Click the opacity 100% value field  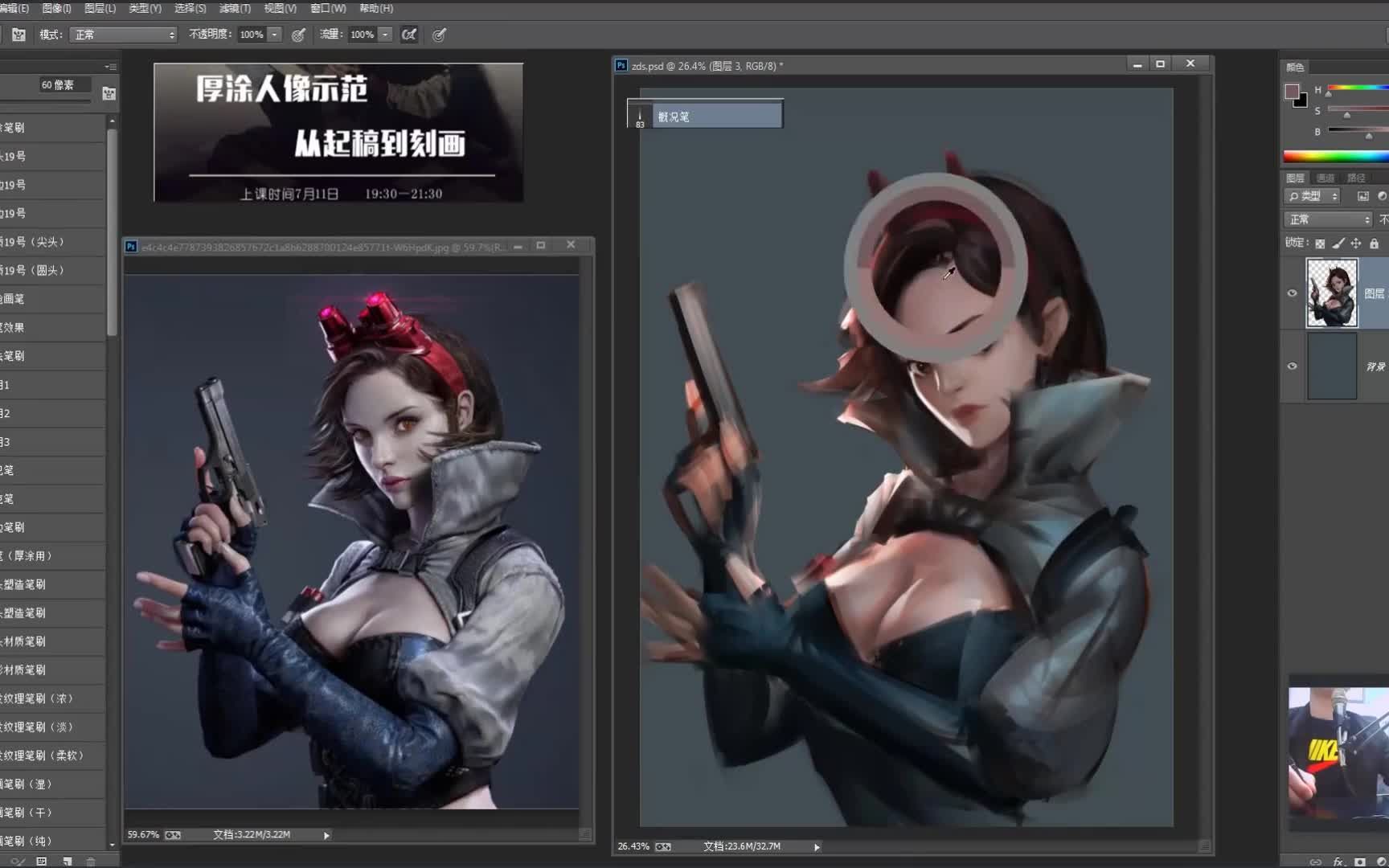pos(252,35)
